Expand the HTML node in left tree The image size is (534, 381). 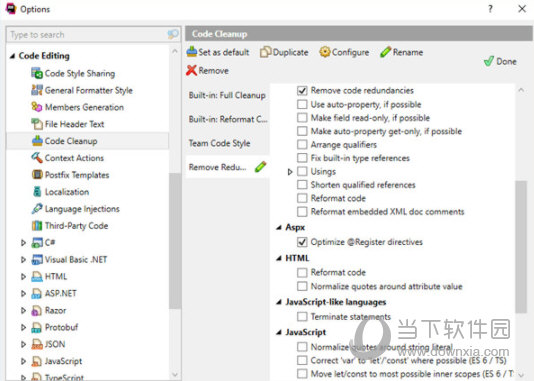tap(23, 276)
